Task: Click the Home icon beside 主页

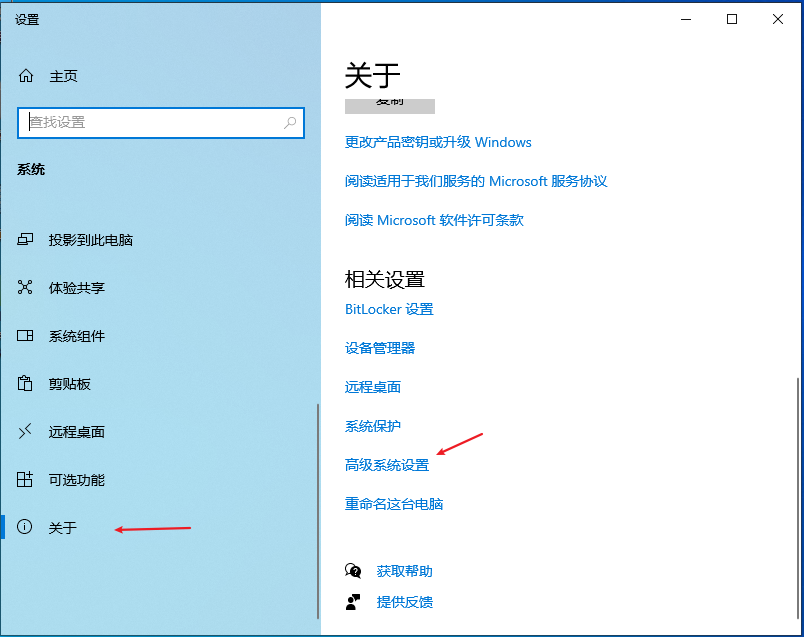Action: [x=26, y=76]
